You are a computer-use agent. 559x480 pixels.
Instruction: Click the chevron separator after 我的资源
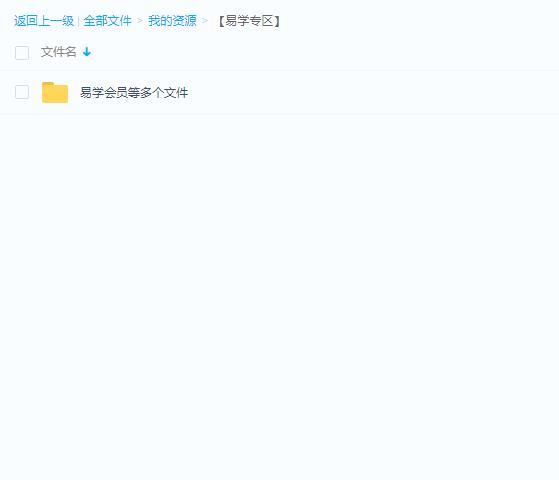click(x=205, y=21)
